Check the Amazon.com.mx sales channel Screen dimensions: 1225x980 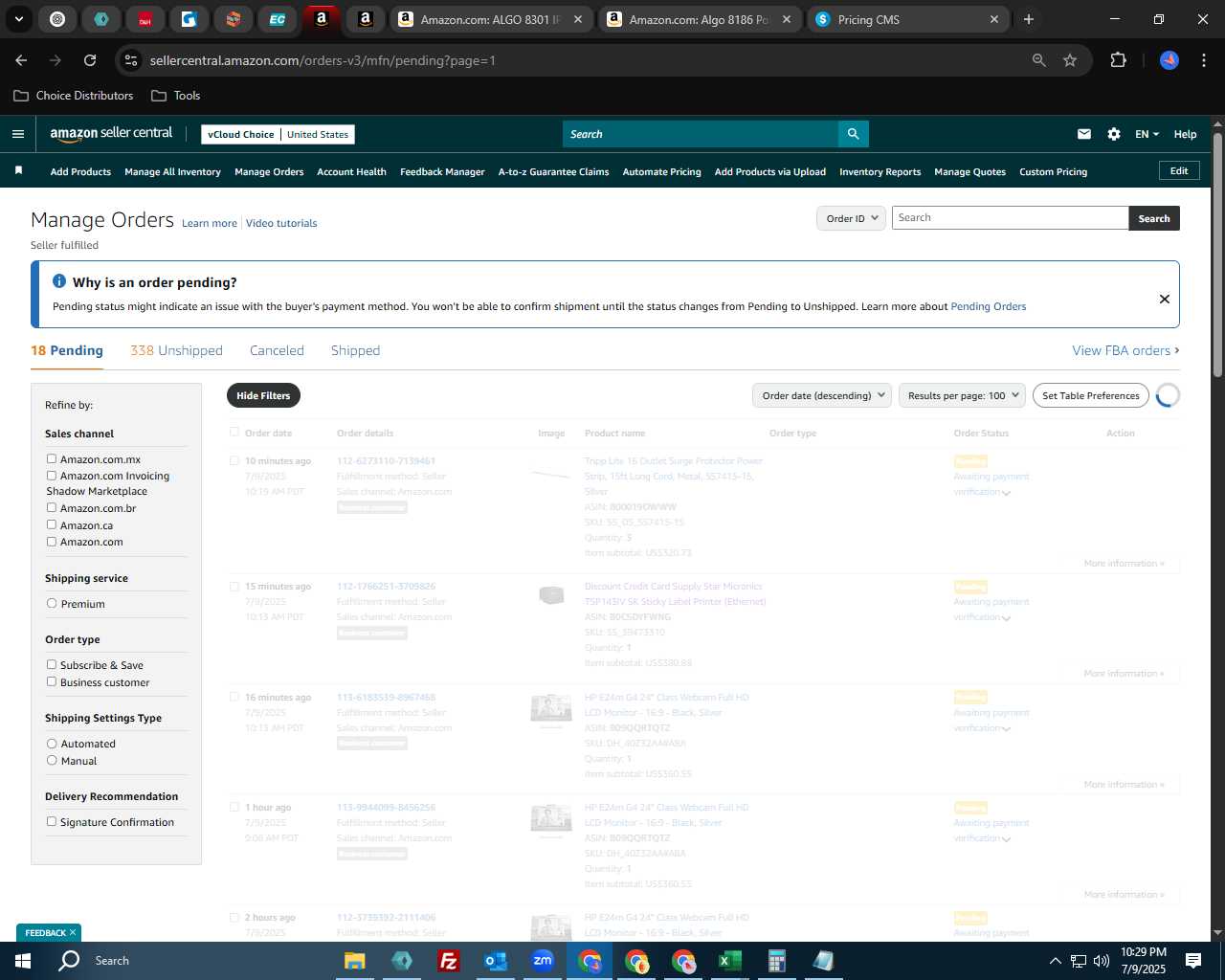tap(52, 459)
